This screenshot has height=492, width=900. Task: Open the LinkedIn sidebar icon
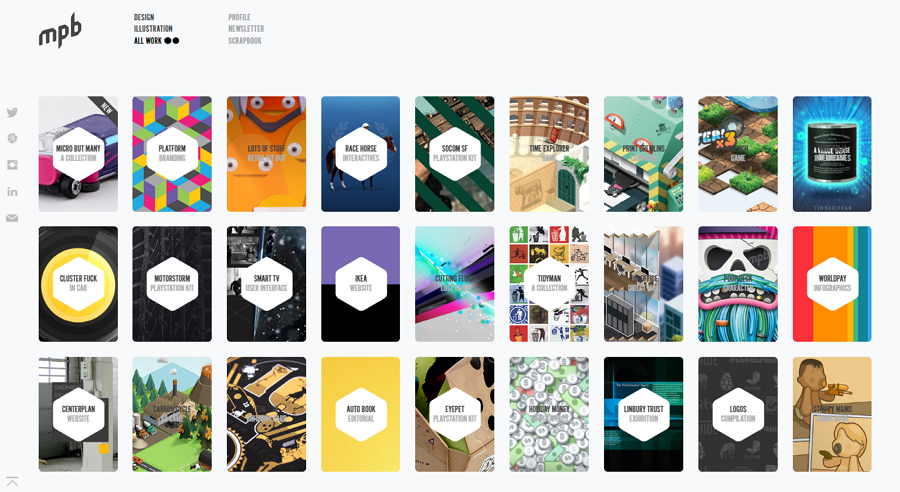[x=12, y=192]
